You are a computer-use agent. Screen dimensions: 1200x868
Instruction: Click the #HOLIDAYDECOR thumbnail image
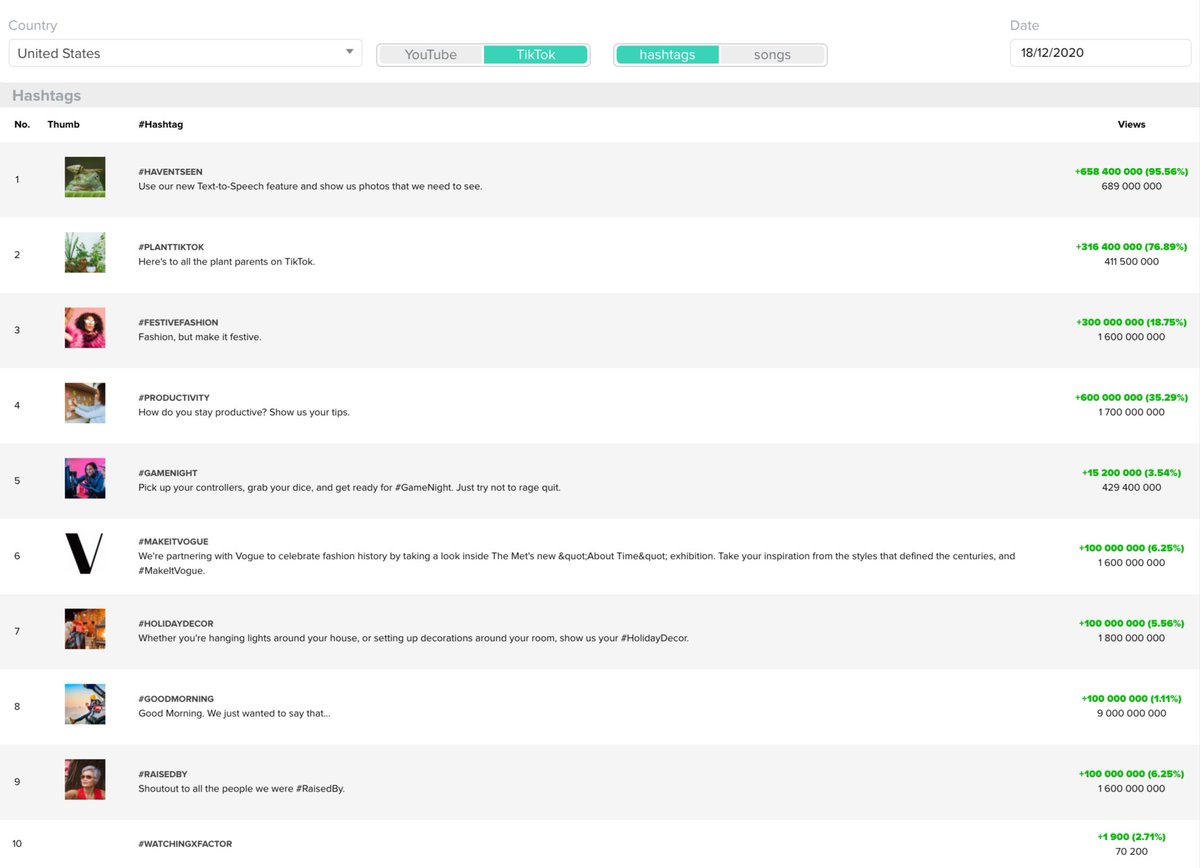click(x=85, y=629)
